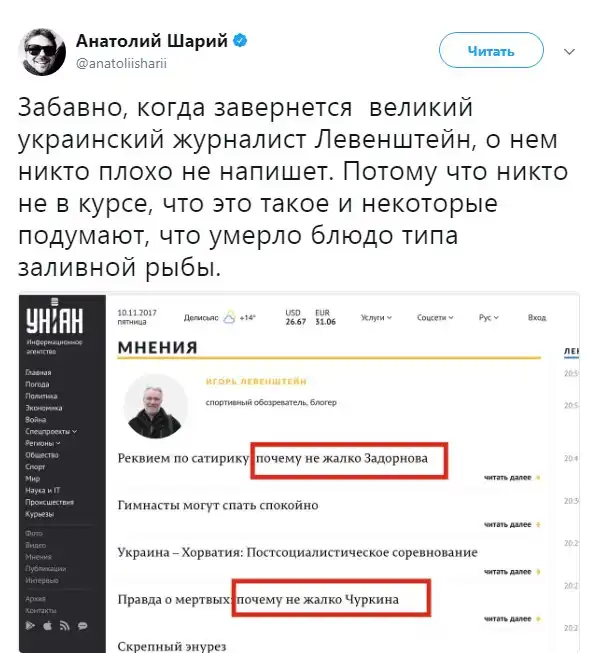This screenshot has width=612, height=653.
Task: Click the weather cloud icon in the header
Action: 229,317
